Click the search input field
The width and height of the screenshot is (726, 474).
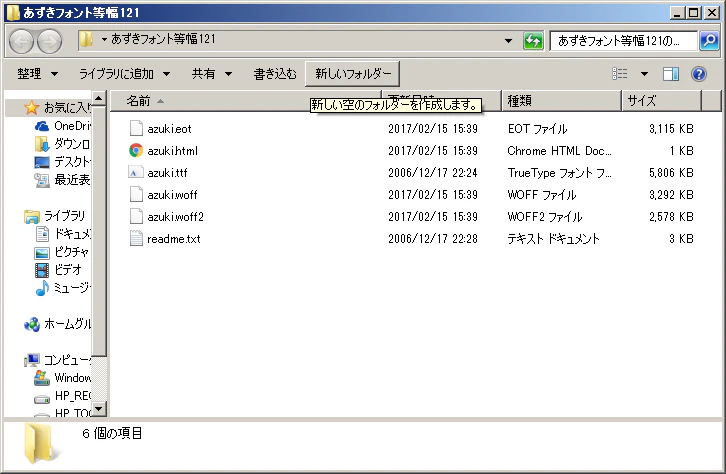(x=623, y=41)
